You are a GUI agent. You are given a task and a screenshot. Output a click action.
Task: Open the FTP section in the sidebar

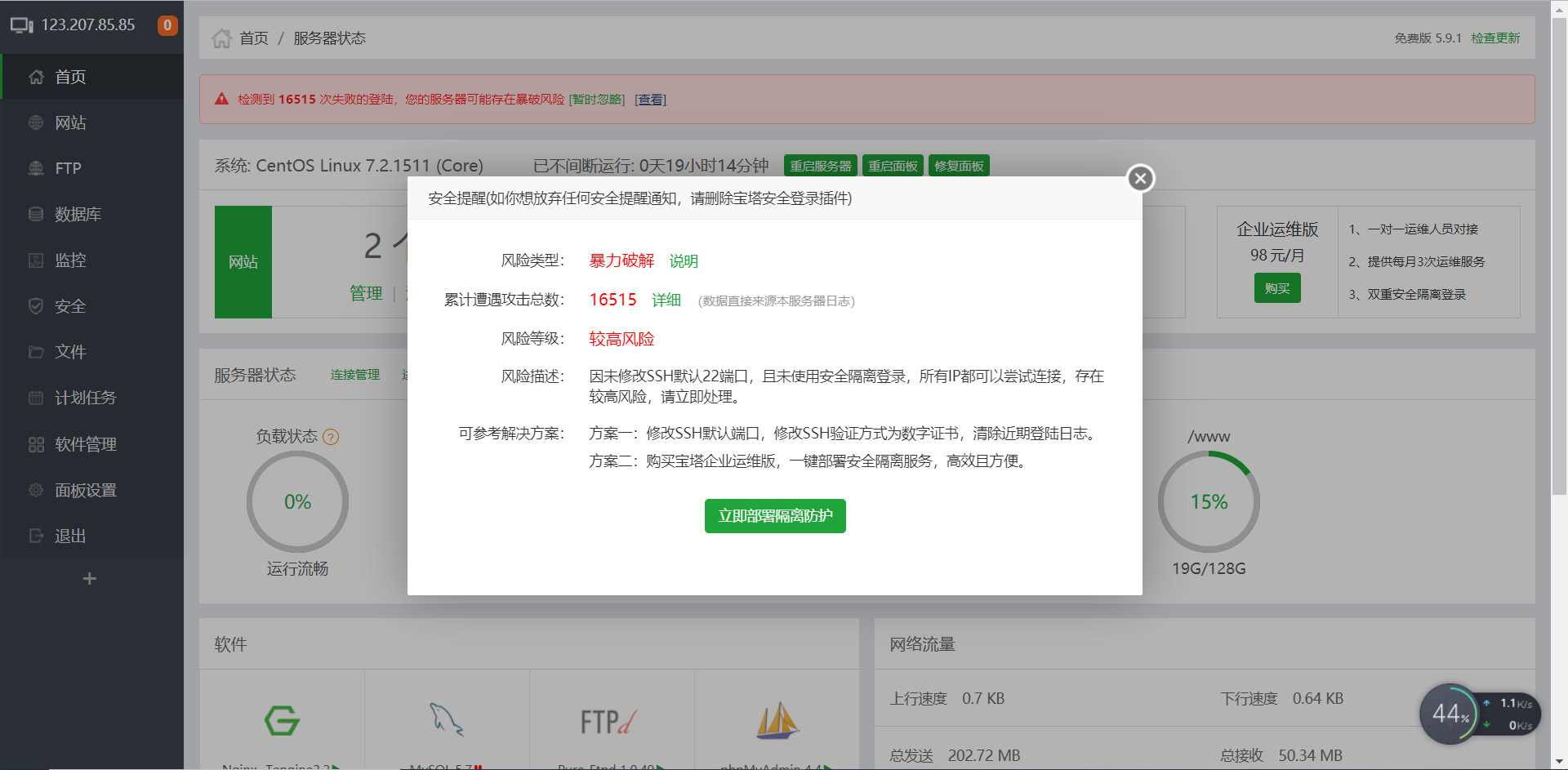[67, 167]
